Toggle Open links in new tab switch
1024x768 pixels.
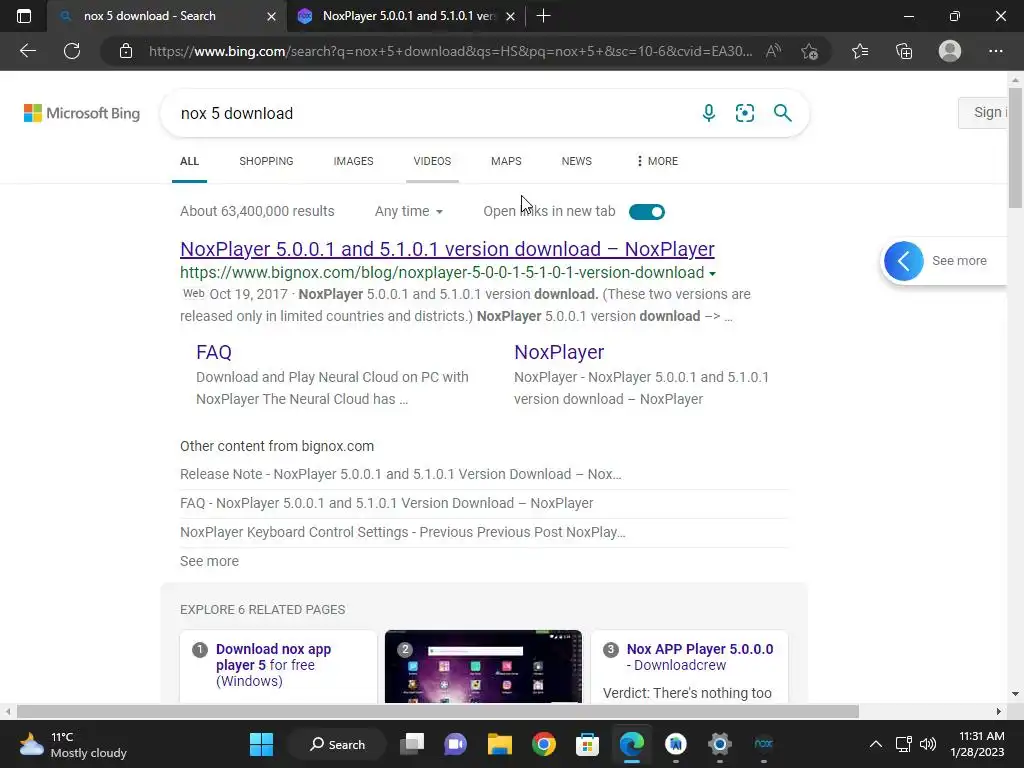point(647,212)
